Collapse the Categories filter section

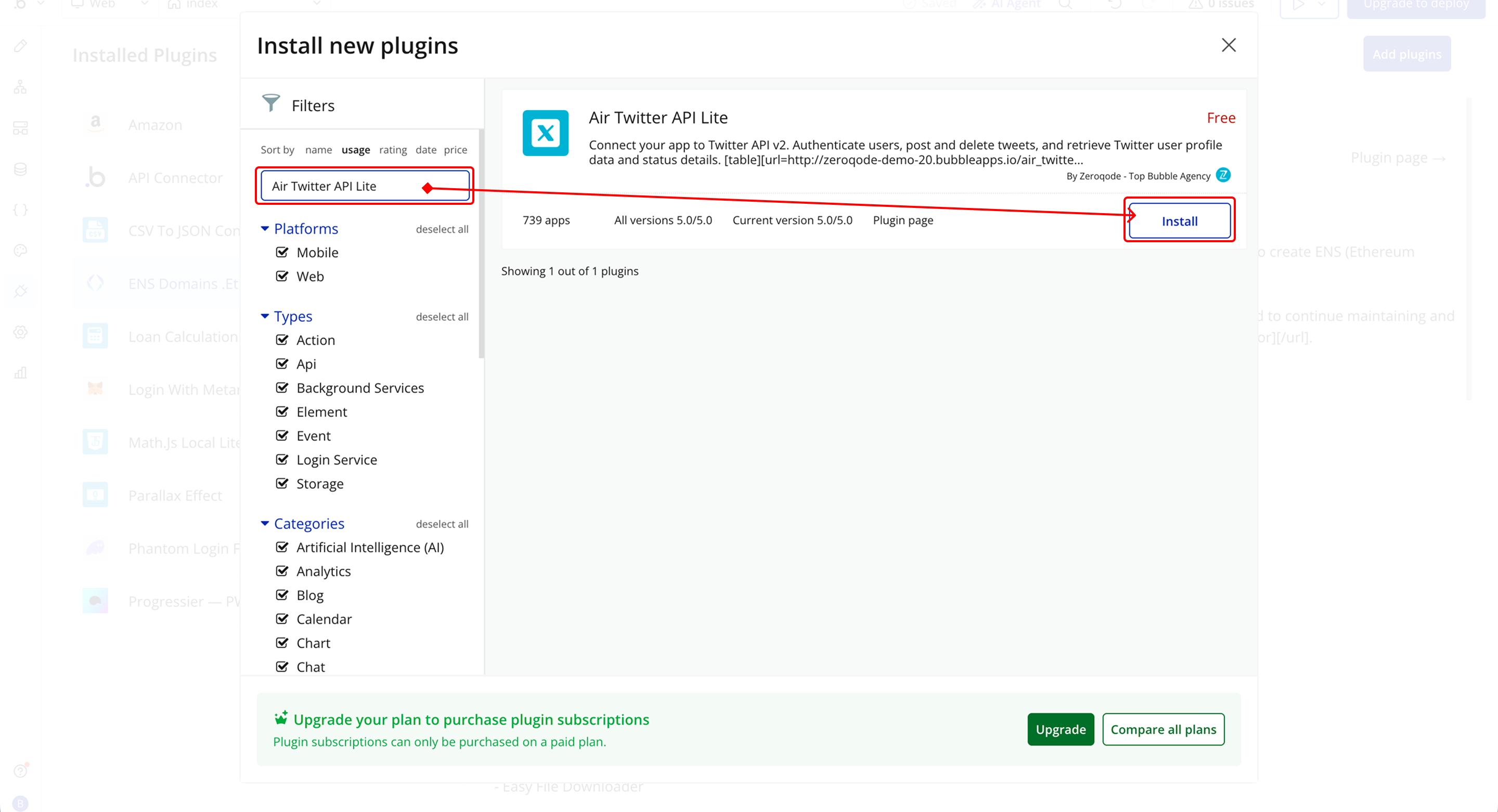tap(265, 523)
